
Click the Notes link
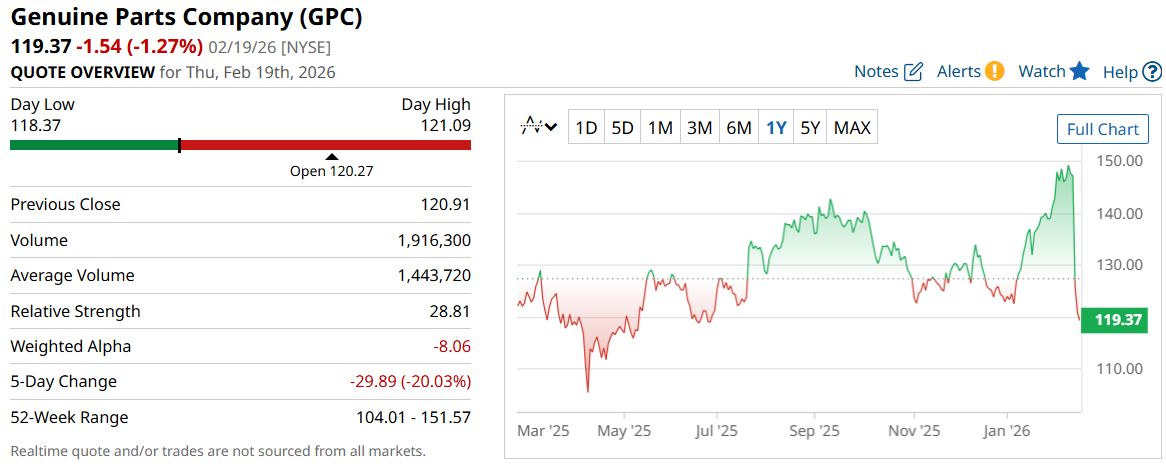[x=876, y=72]
